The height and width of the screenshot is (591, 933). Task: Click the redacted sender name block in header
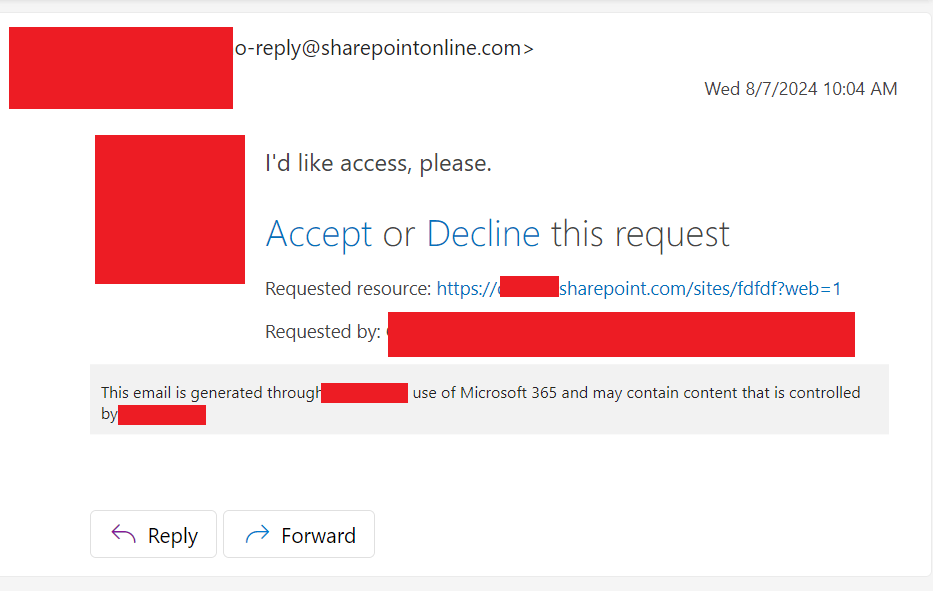[121, 68]
